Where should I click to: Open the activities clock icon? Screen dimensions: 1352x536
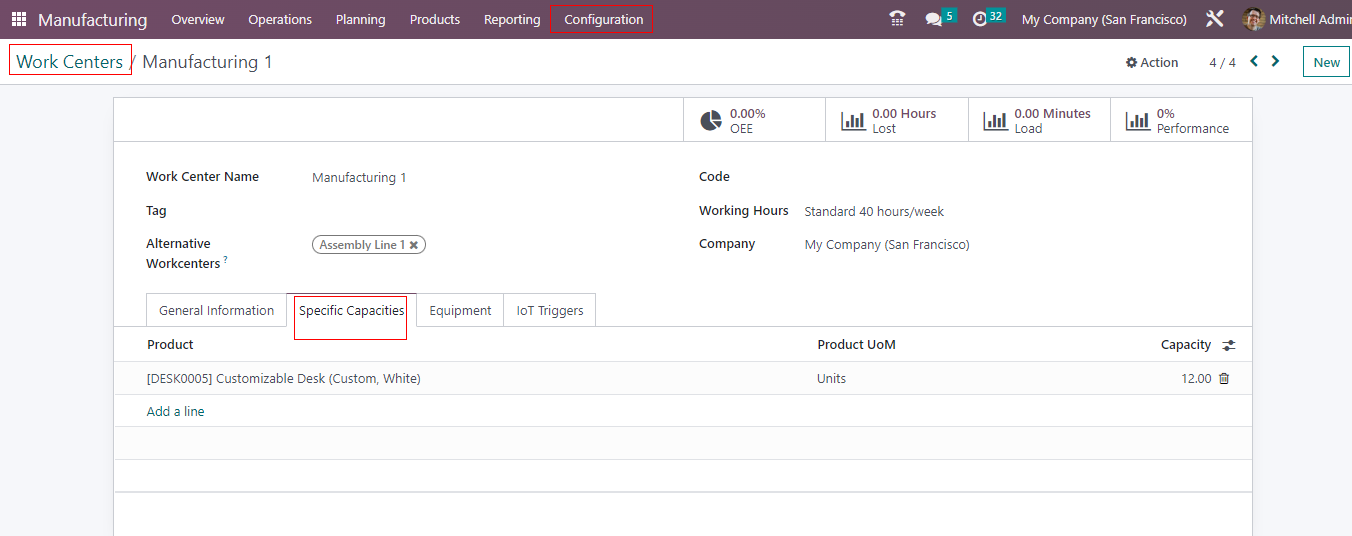click(x=980, y=19)
